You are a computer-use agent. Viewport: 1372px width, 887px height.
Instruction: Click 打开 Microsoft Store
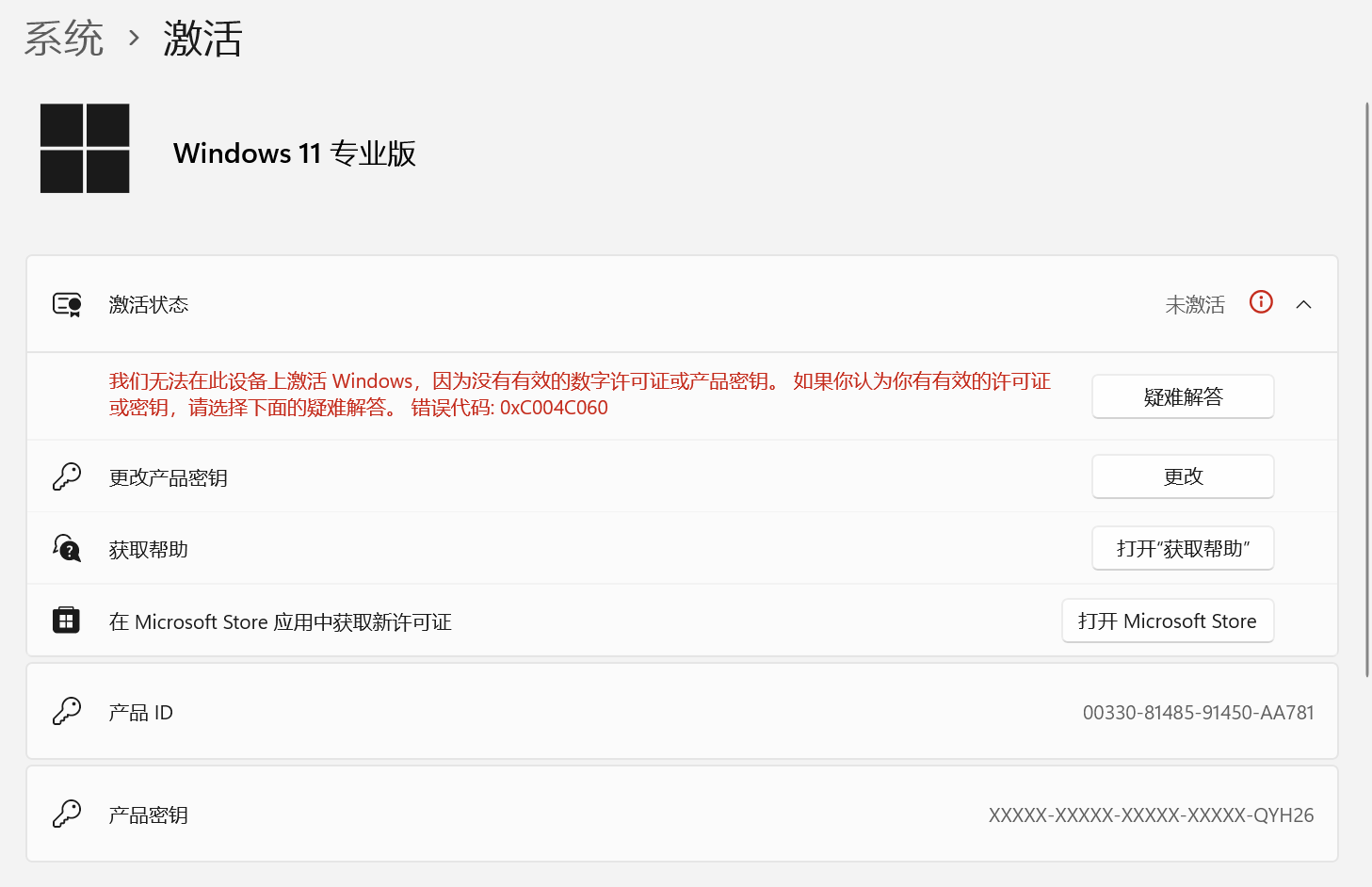coord(1168,621)
